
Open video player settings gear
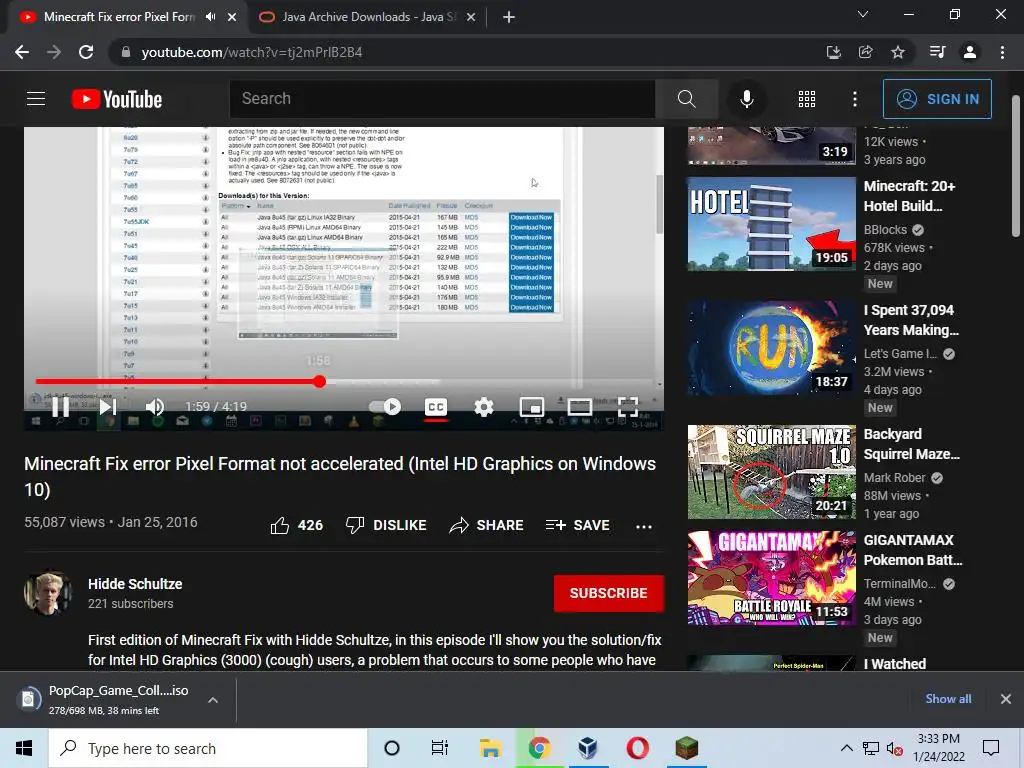[x=483, y=407]
